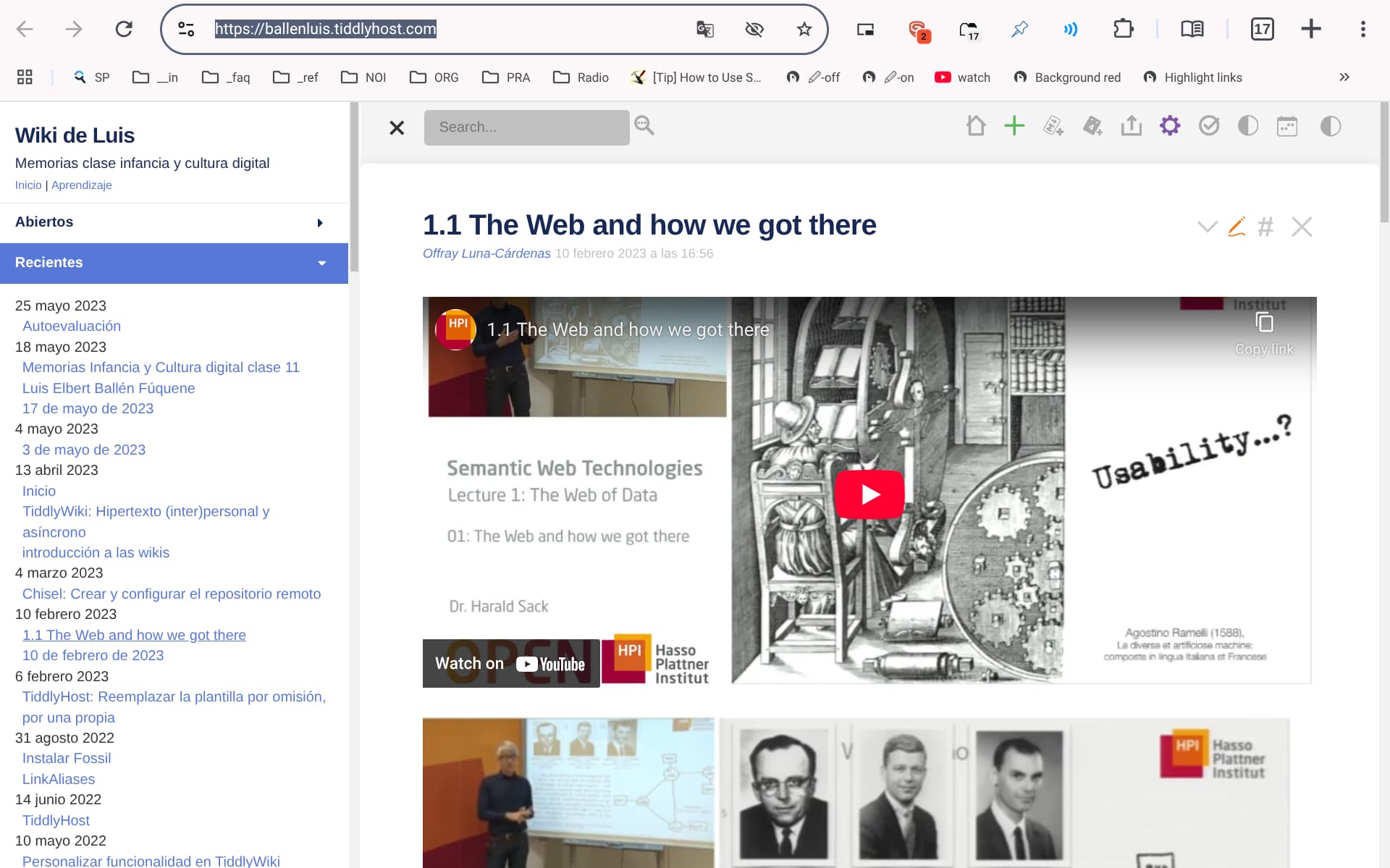
Task: Open the purple control panel gear
Action: pos(1170,127)
